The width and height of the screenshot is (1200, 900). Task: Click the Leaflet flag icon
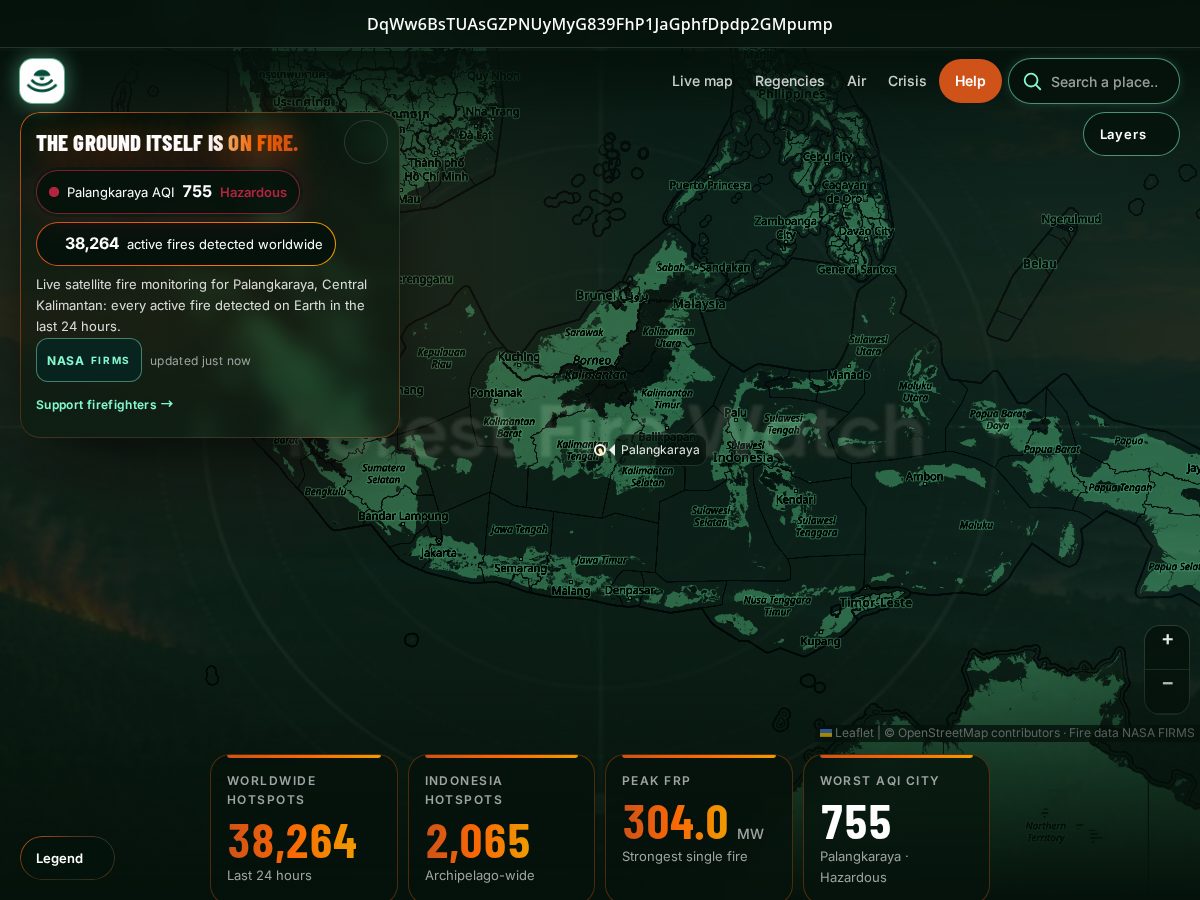point(826,733)
